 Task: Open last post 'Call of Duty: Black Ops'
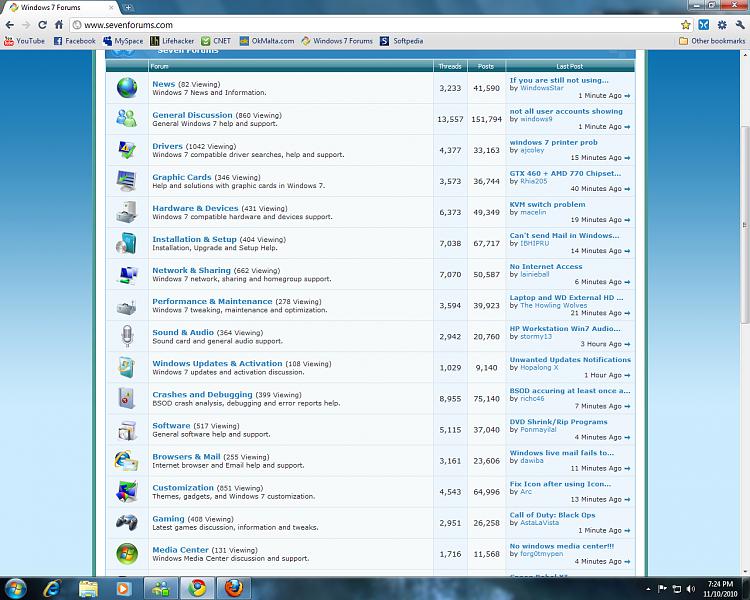point(552,515)
